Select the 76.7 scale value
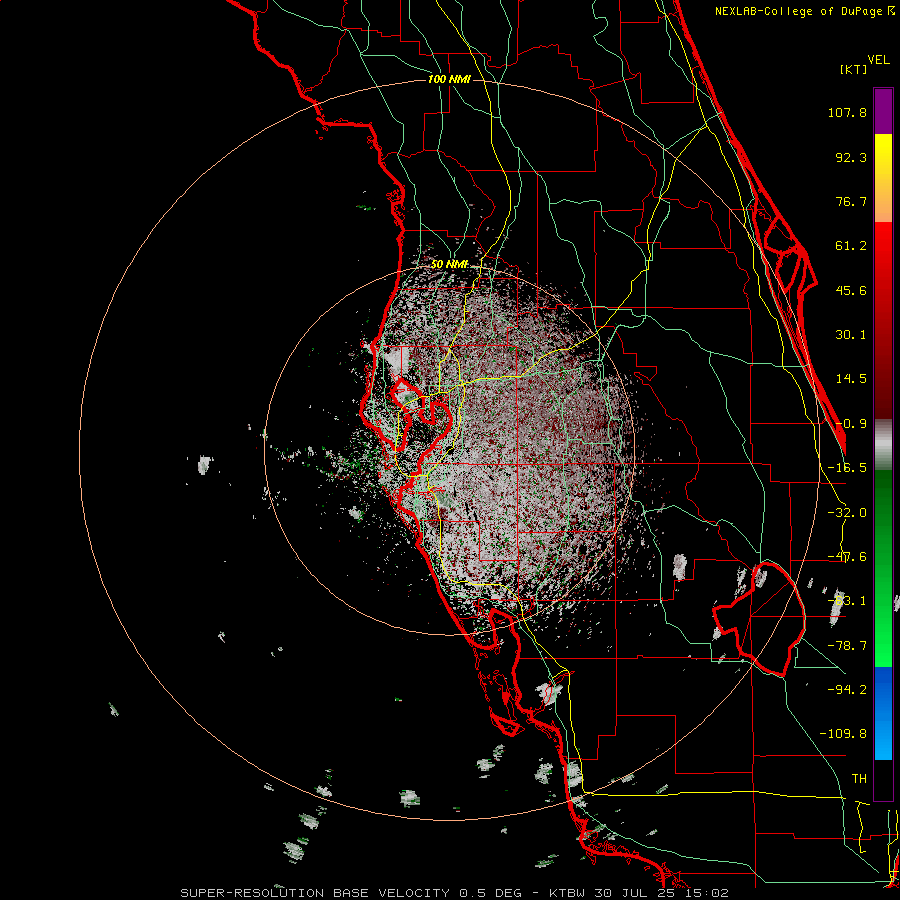The height and width of the screenshot is (900, 900). point(851,201)
